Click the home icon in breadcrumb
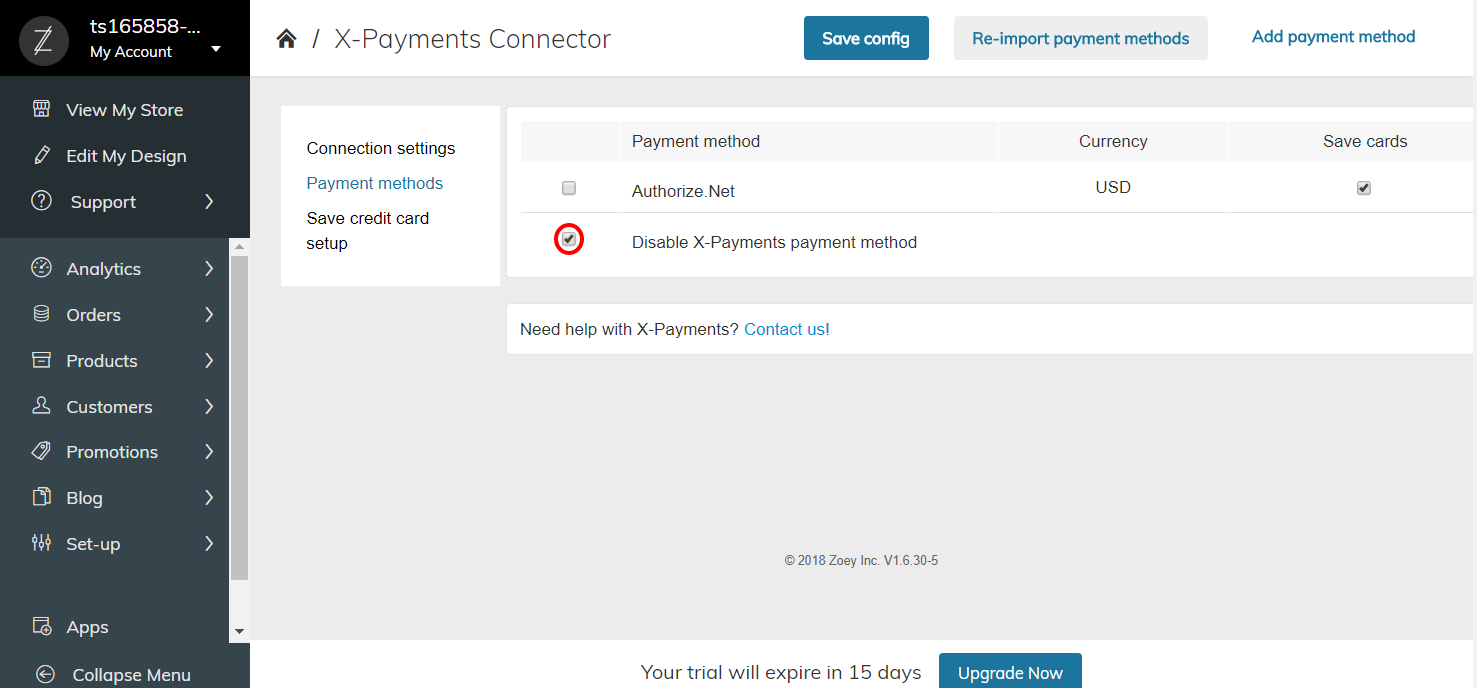Viewport: 1477px width, 688px height. 286,39
